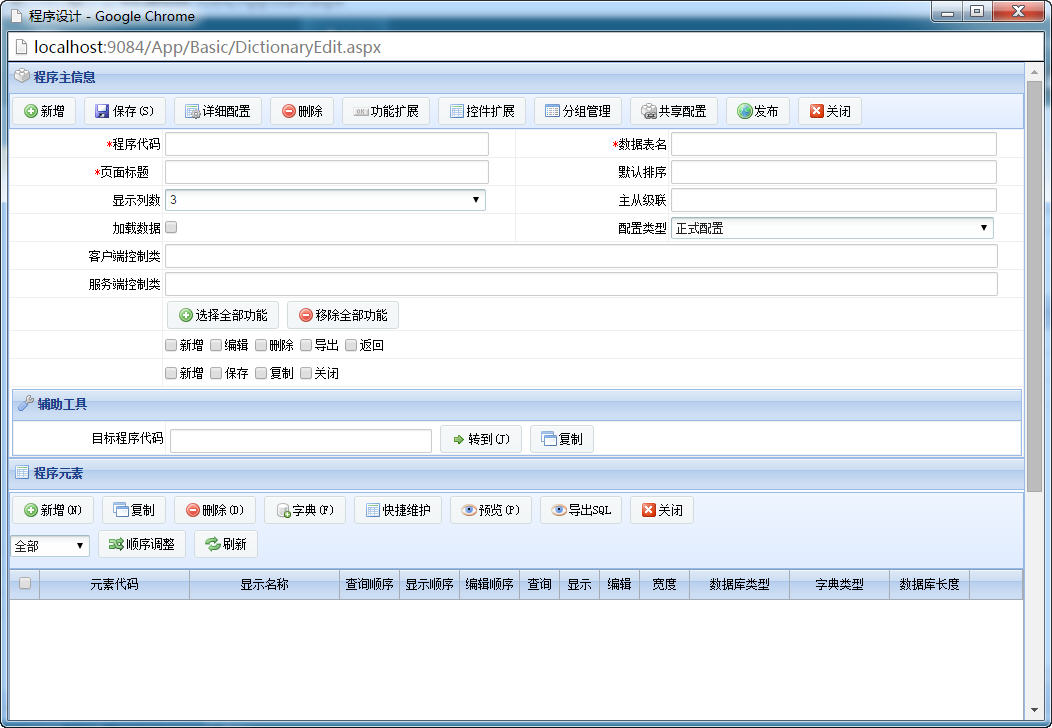Open 详细配置 detailed configuration
The height and width of the screenshot is (728, 1052).
click(x=218, y=111)
